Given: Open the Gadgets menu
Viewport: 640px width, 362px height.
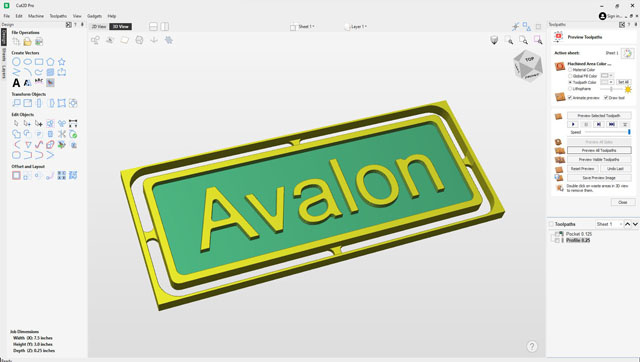Looking at the screenshot, I should tap(94, 16).
